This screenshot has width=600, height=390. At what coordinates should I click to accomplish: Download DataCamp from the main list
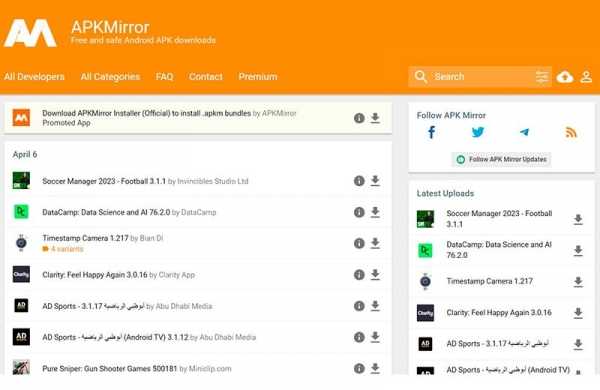tap(375, 212)
